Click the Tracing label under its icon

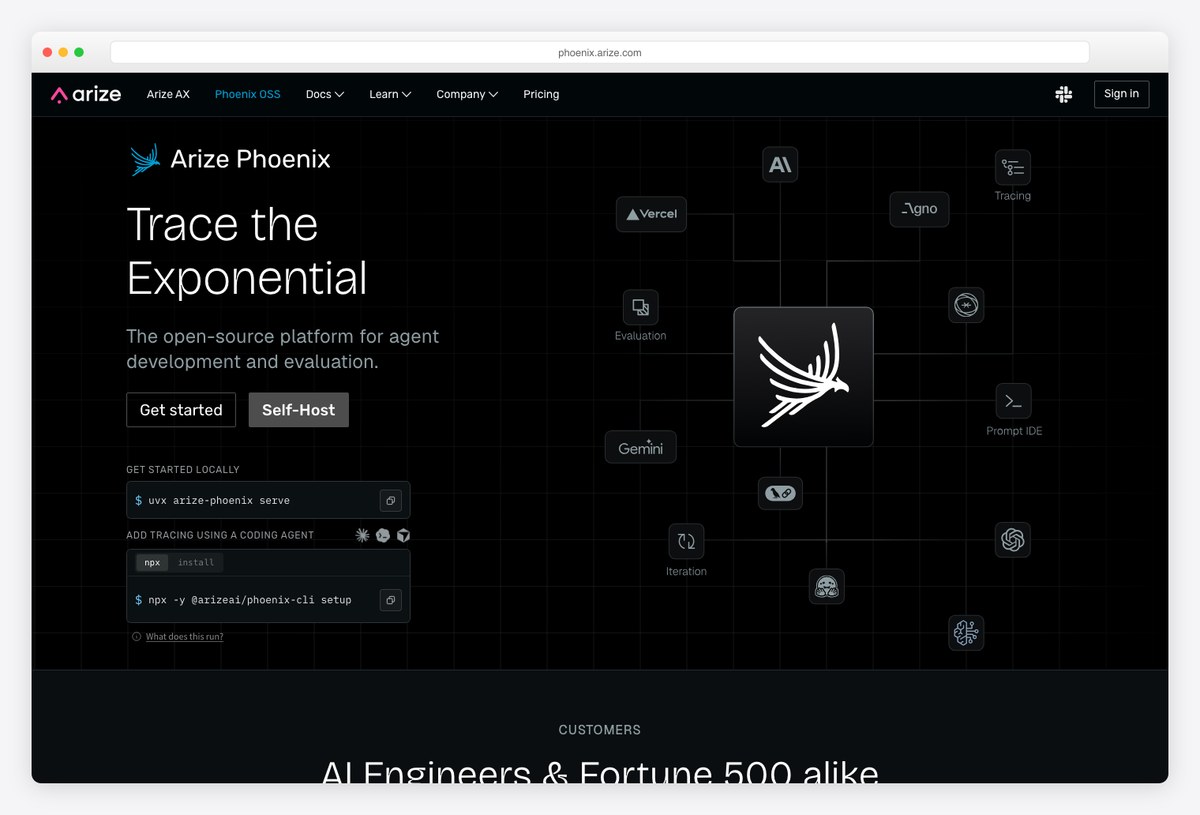pyautogui.click(x=1013, y=196)
